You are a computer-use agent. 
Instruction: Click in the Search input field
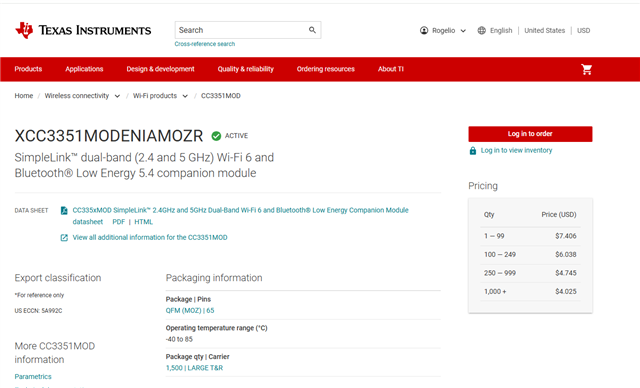pyautogui.click(x=242, y=30)
